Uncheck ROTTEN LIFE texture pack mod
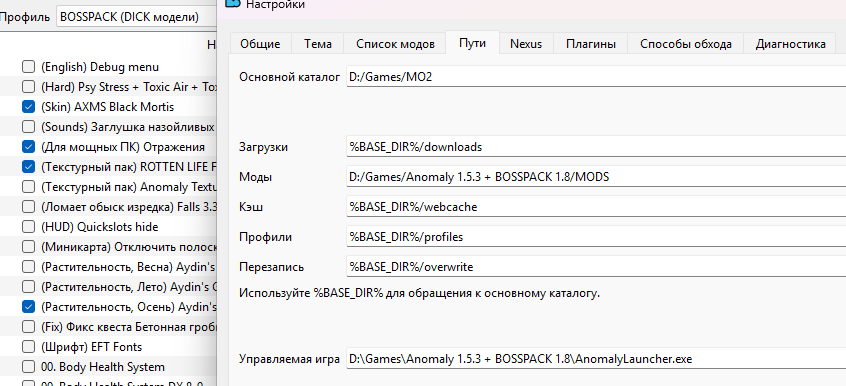Screen dimensions: 846x386 28,167
